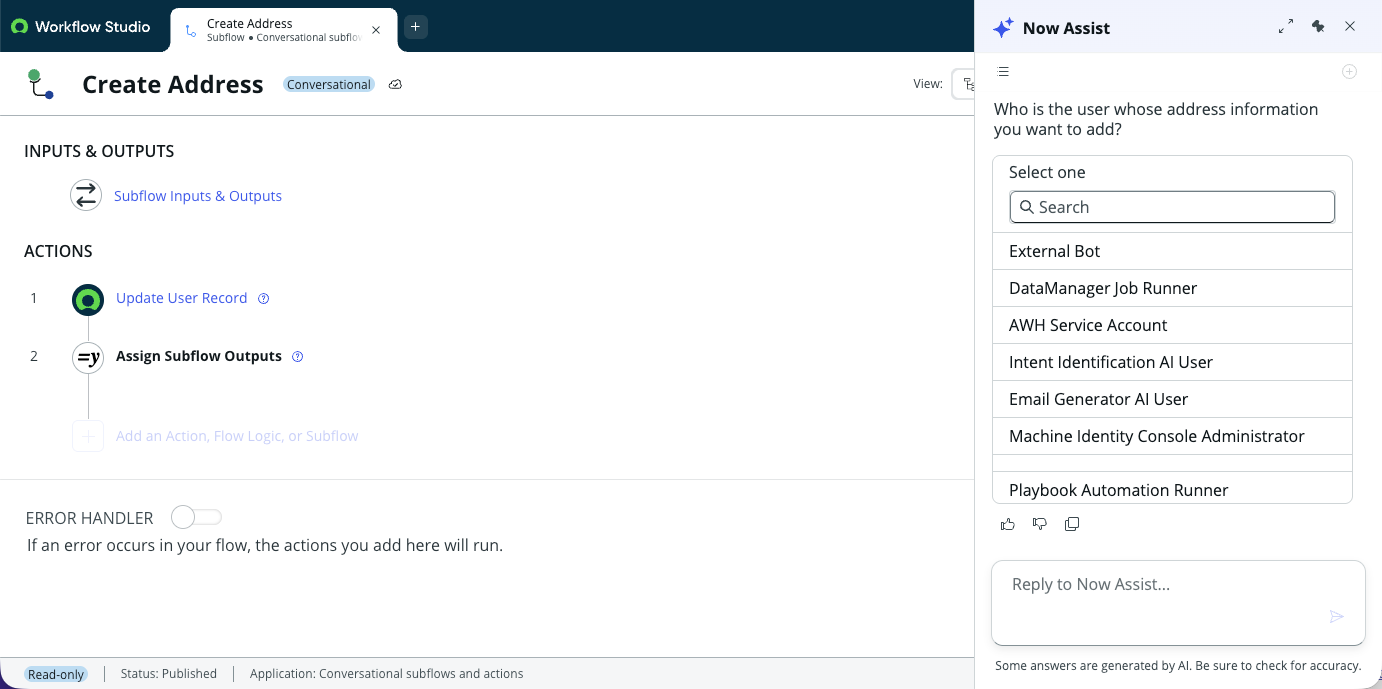Expand the Now Assist panel

click(x=1286, y=27)
